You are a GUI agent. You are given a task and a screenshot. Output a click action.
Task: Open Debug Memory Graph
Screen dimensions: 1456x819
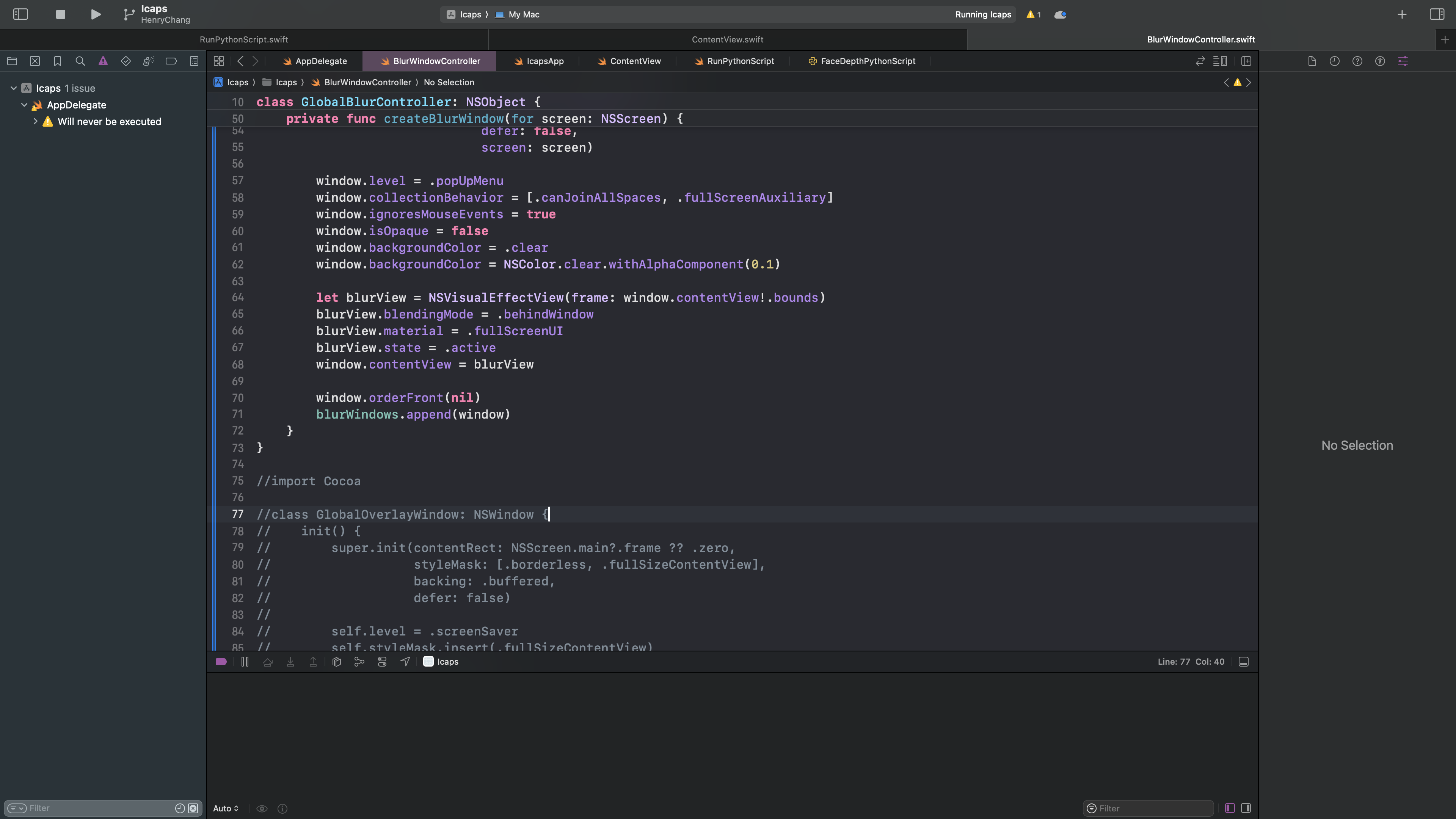pos(359,662)
